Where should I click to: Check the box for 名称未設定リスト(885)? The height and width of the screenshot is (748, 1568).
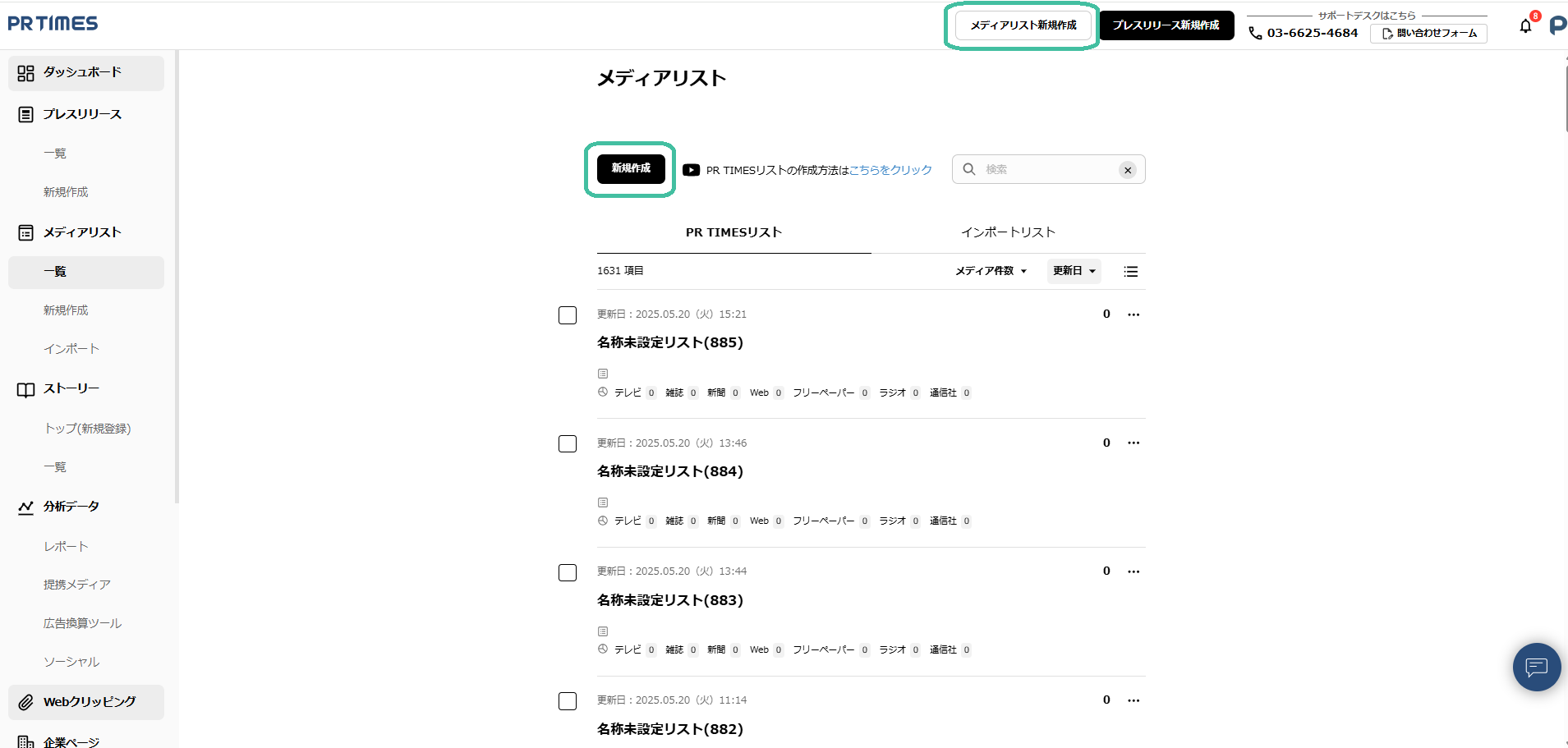568,315
